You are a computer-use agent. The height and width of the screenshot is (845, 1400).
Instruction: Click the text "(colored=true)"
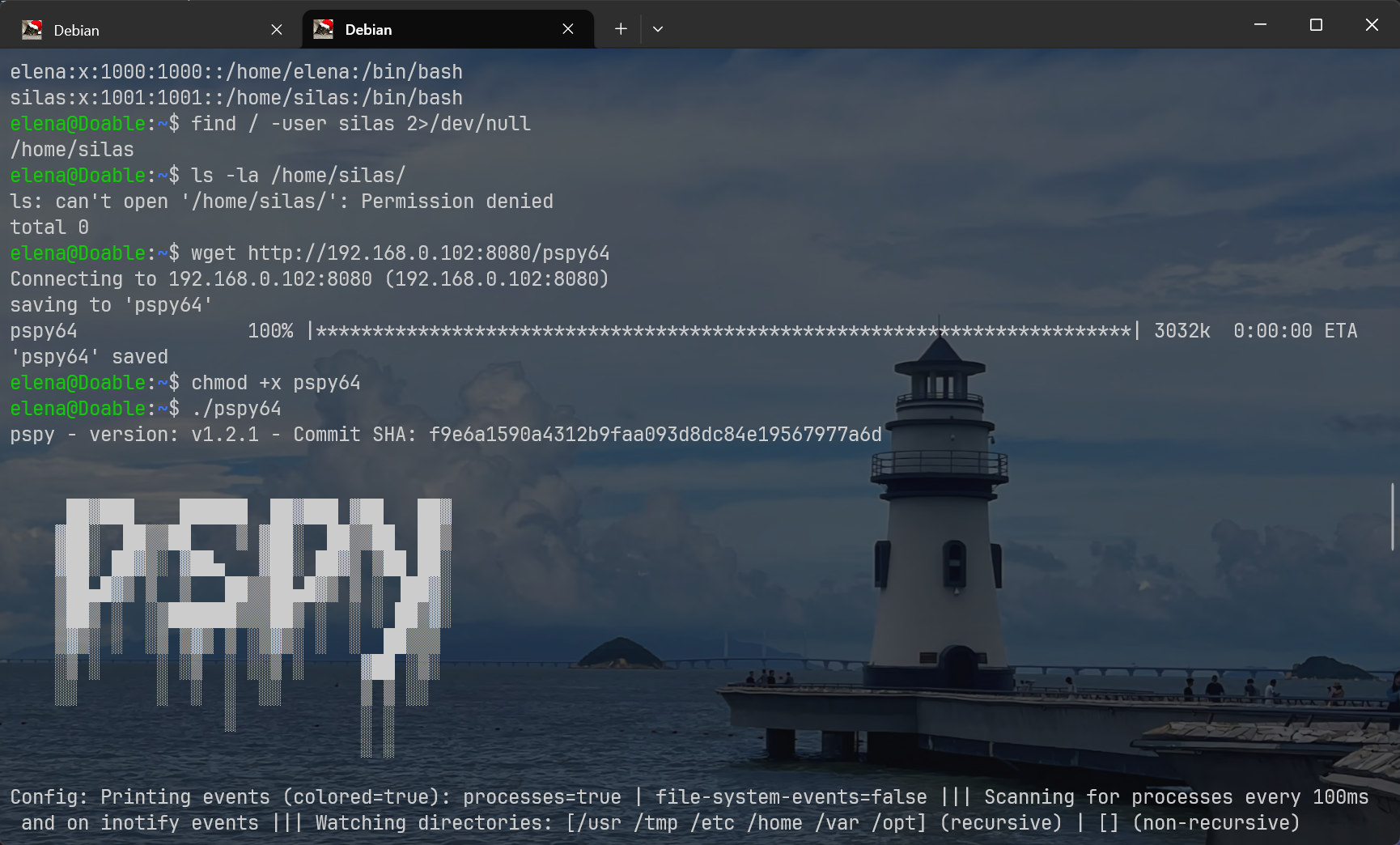(367, 797)
